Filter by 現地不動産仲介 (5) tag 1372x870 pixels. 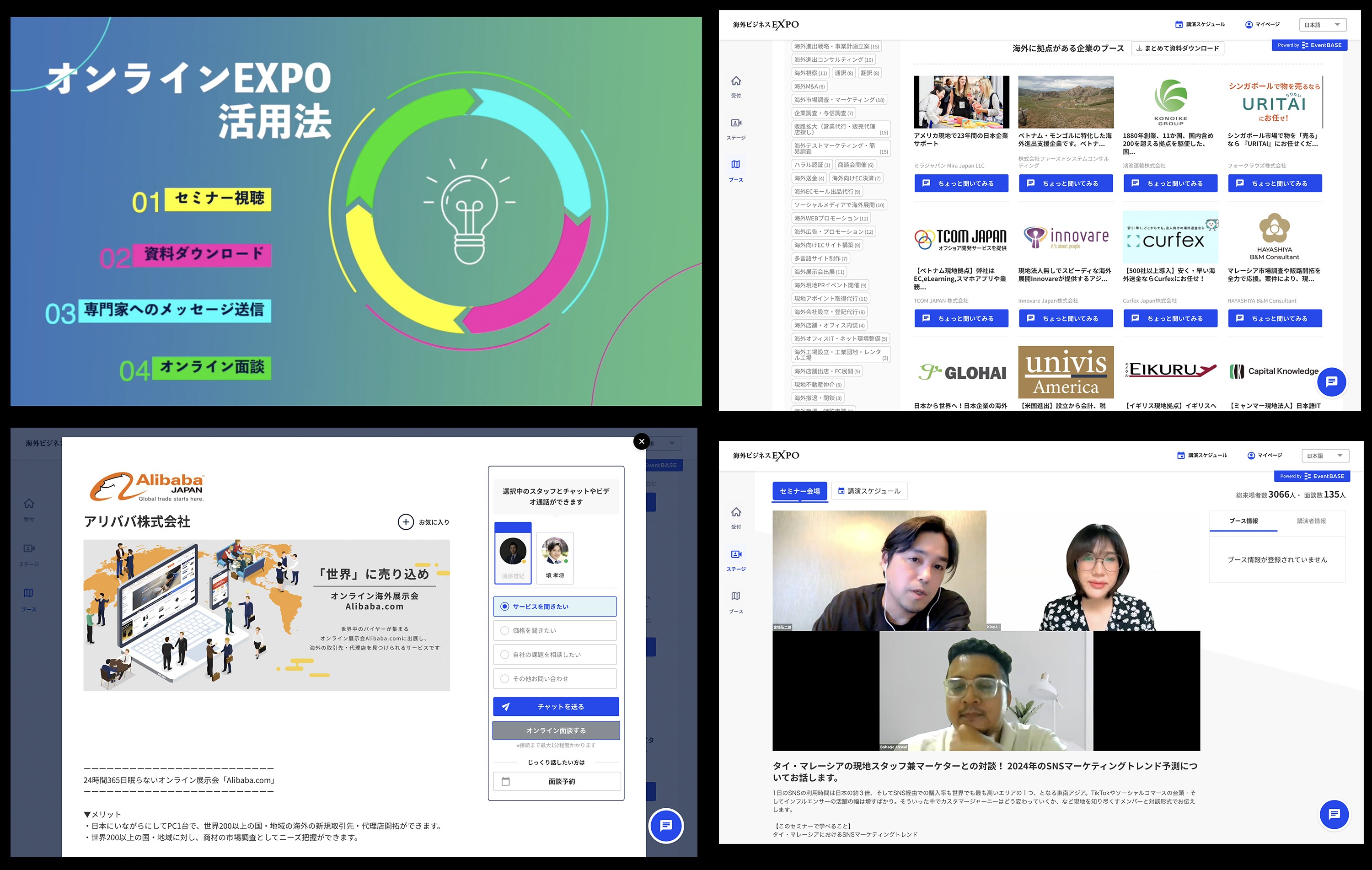[x=818, y=385]
